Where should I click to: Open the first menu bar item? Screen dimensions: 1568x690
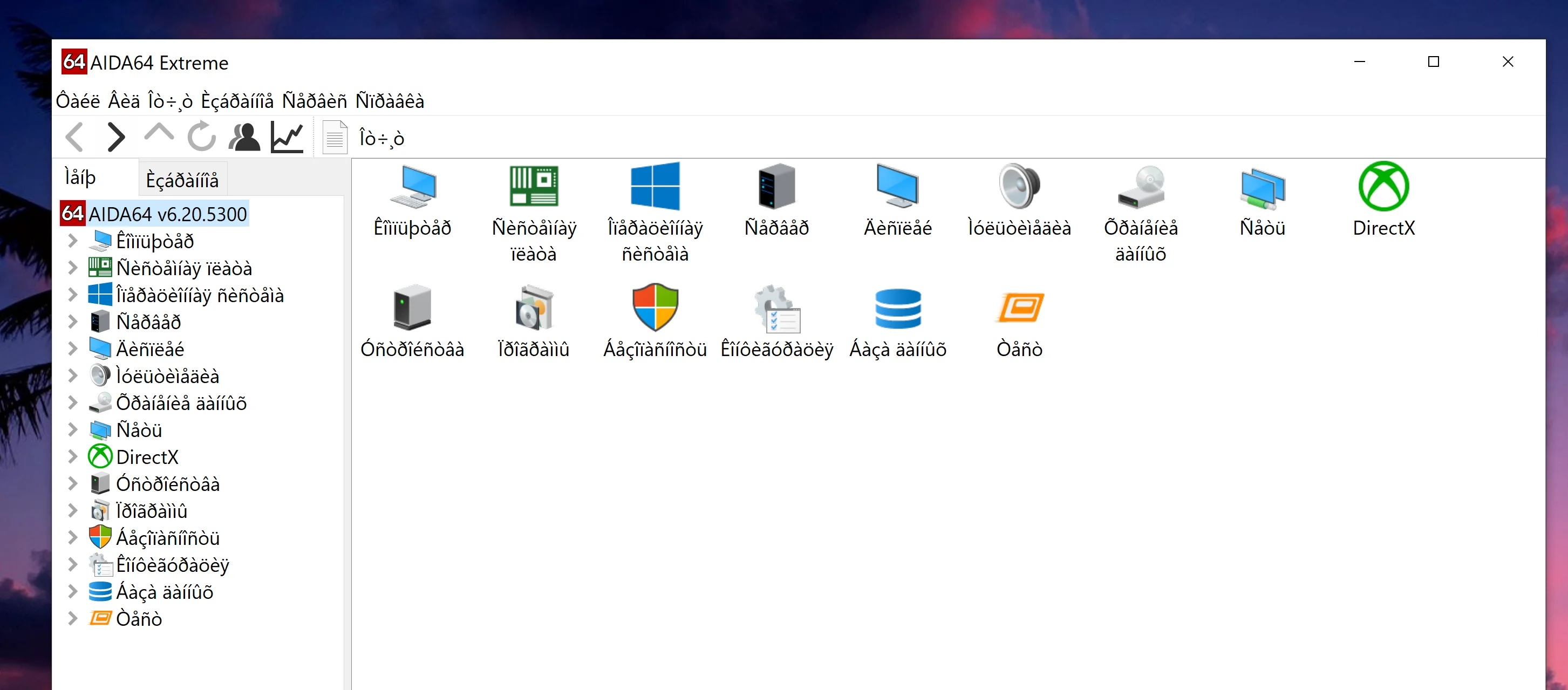(78, 101)
